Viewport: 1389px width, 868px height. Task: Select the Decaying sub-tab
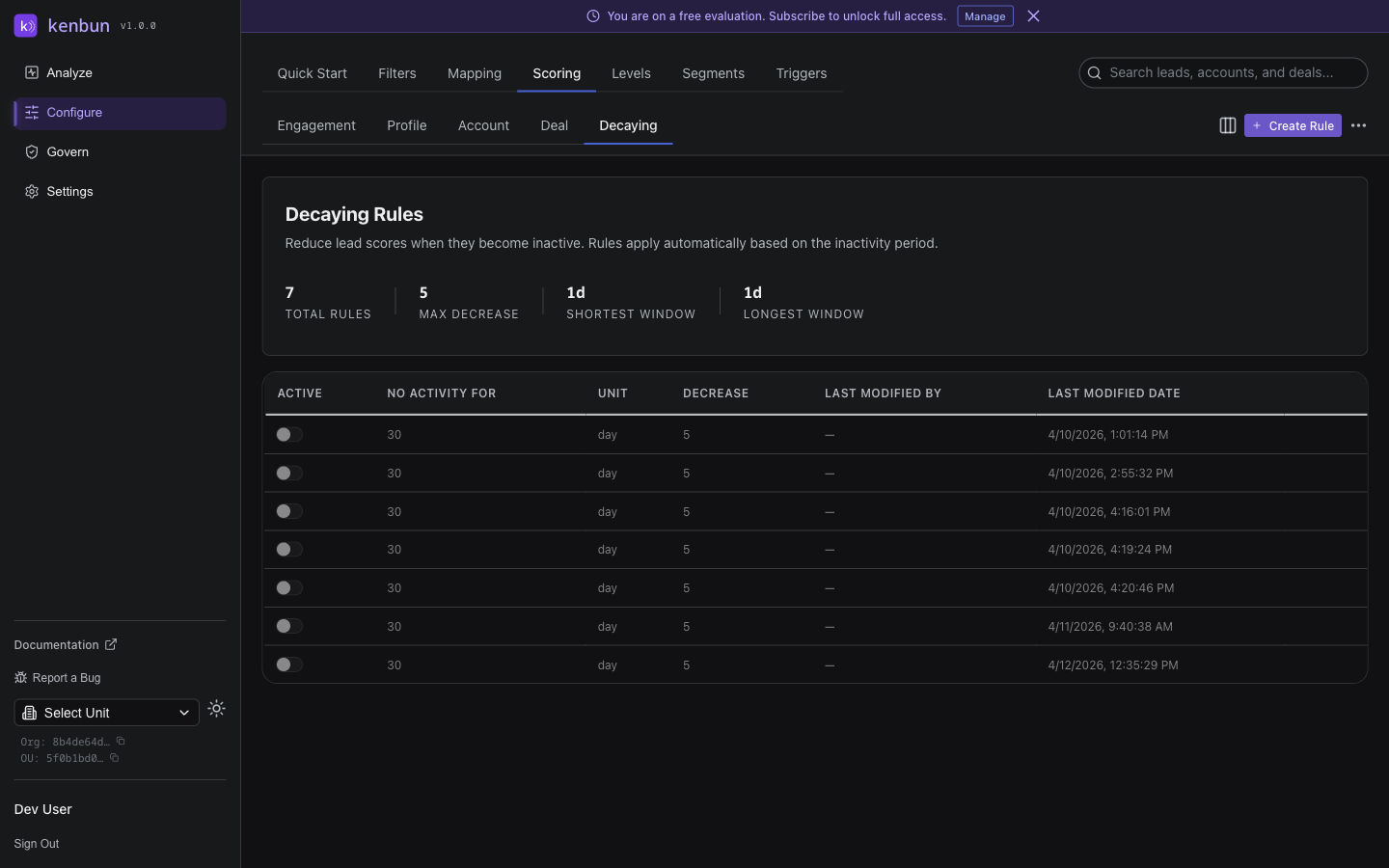(628, 125)
